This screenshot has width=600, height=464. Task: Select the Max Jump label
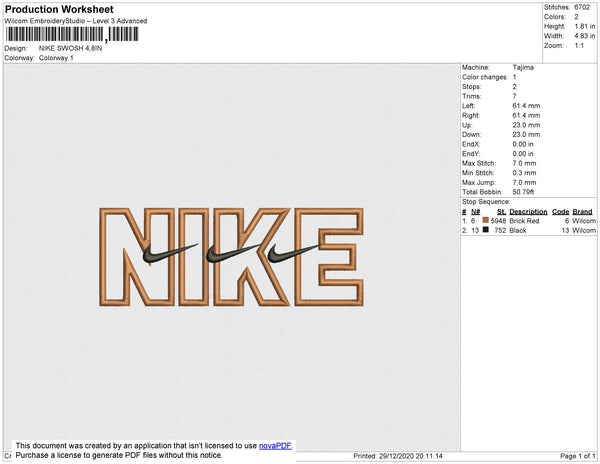[x=479, y=182]
